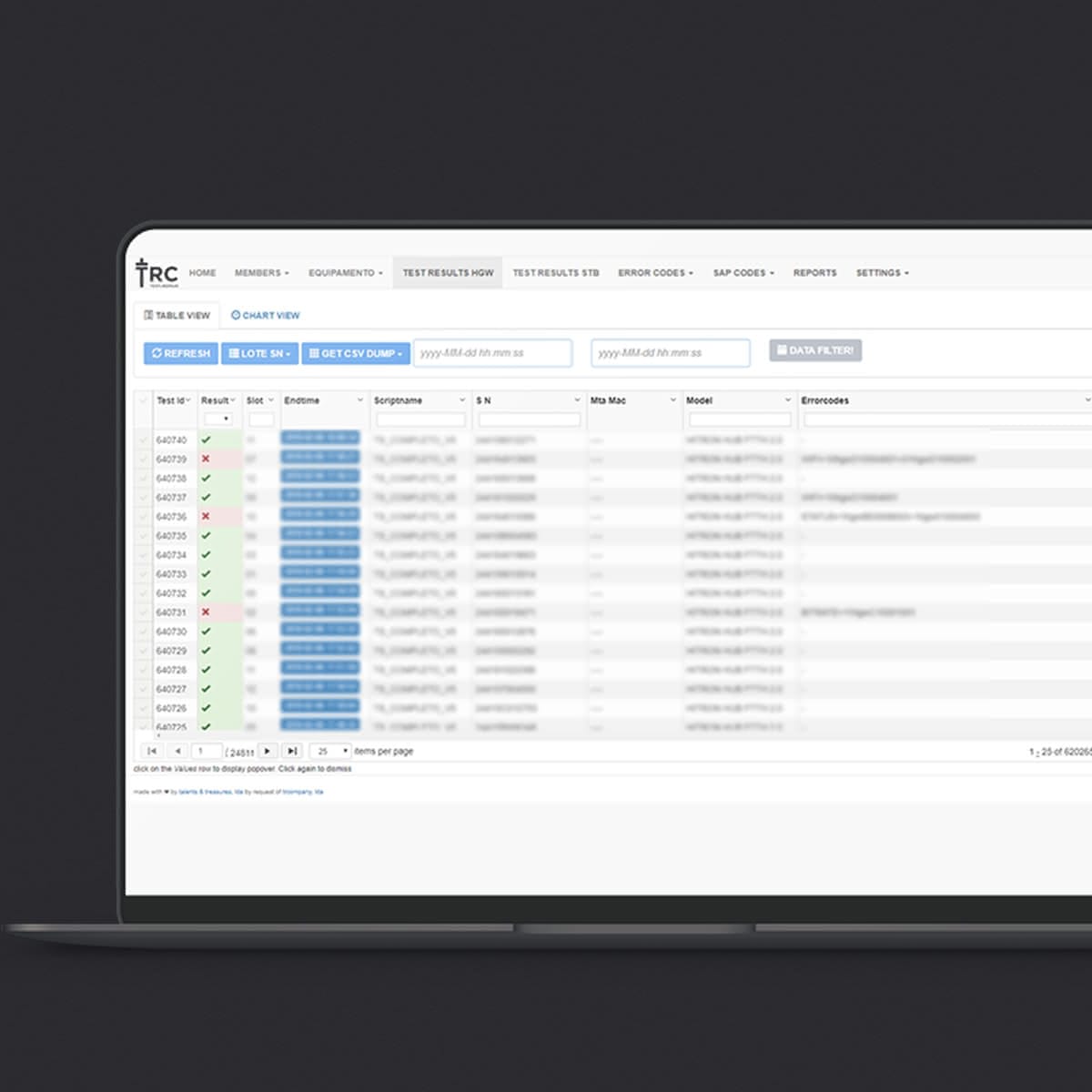
Task: Jump to last page of results
Action: click(x=291, y=751)
